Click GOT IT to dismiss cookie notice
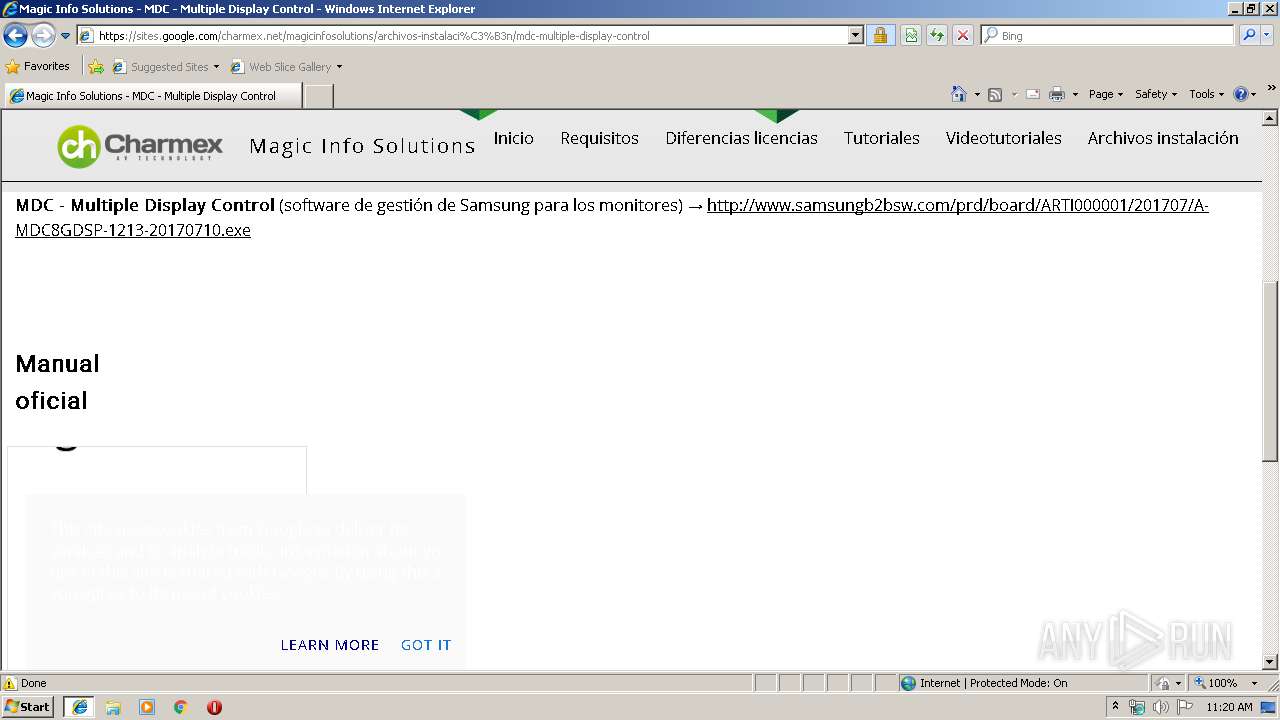Viewport: 1280px width, 720px height. [x=426, y=645]
